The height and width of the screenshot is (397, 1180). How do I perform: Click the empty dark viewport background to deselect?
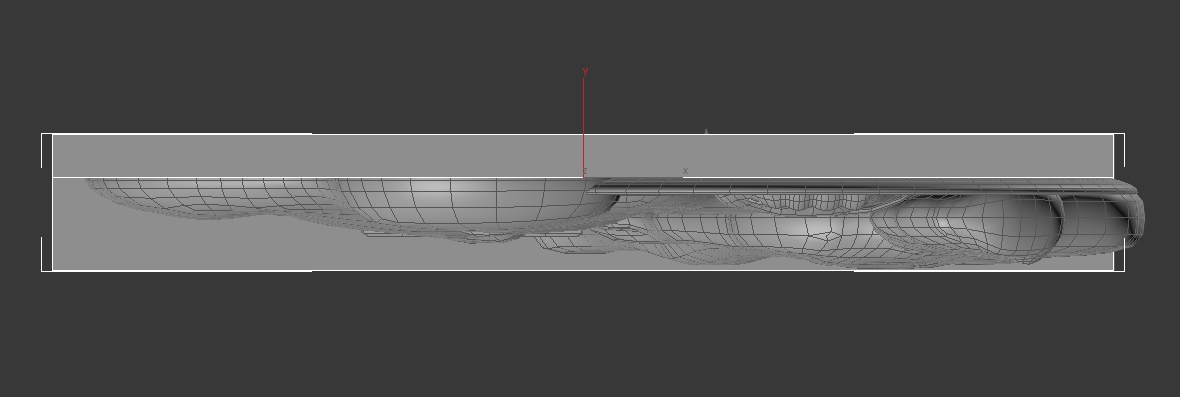tap(587, 338)
